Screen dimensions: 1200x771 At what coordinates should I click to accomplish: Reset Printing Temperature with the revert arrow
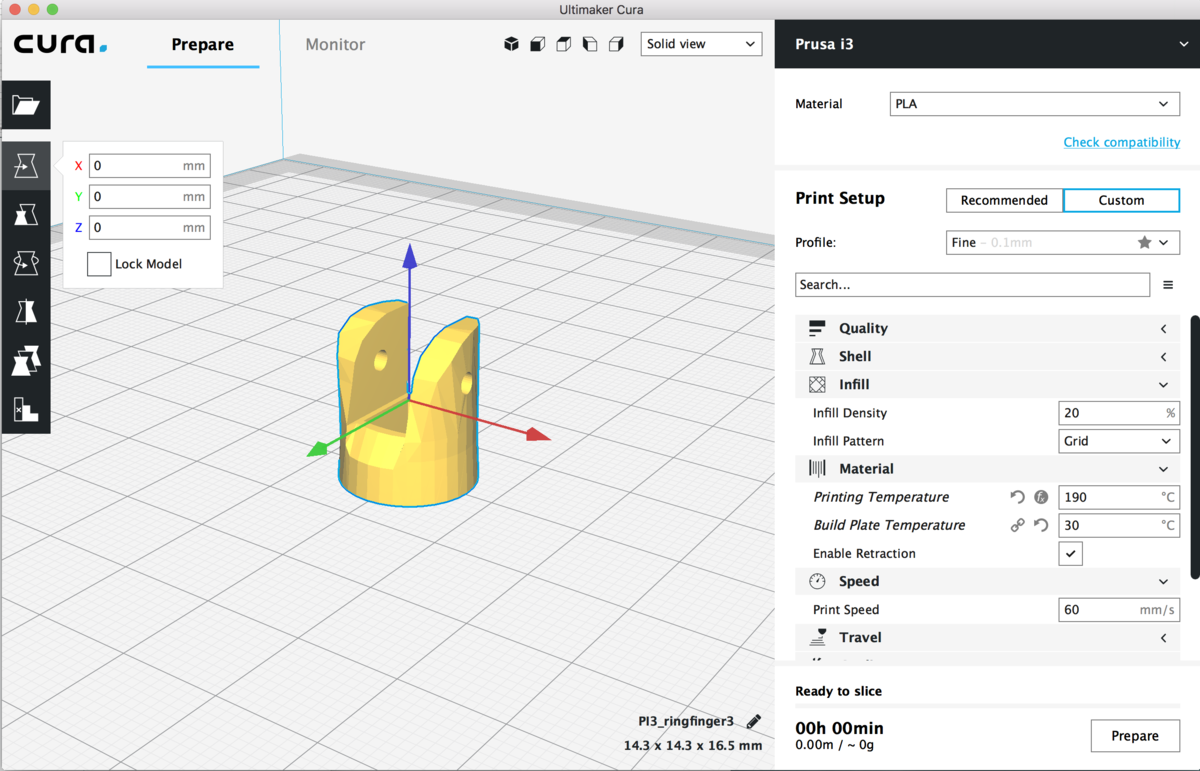1018,497
